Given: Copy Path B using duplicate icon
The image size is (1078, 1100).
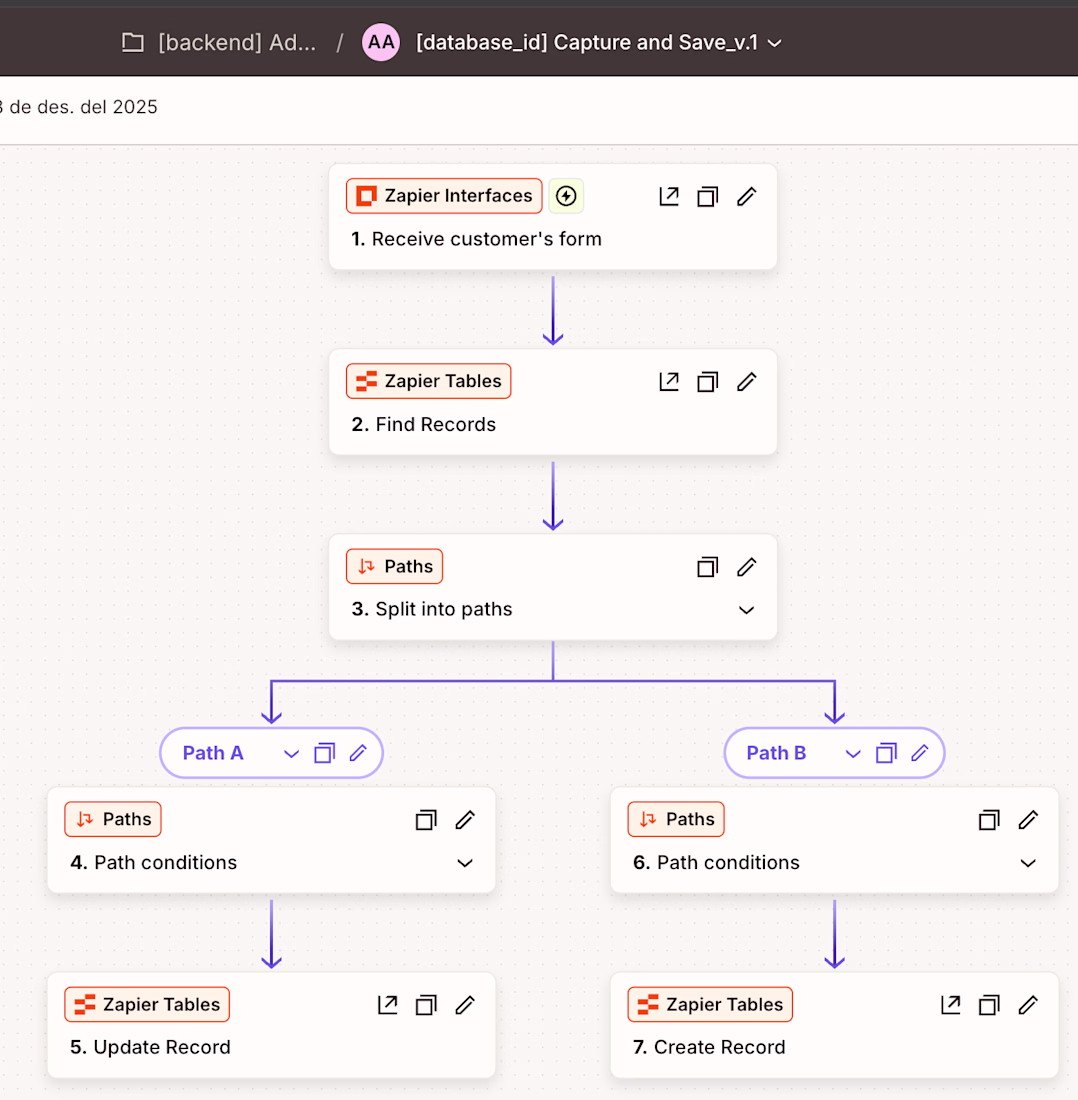Looking at the screenshot, I should 886,753.
